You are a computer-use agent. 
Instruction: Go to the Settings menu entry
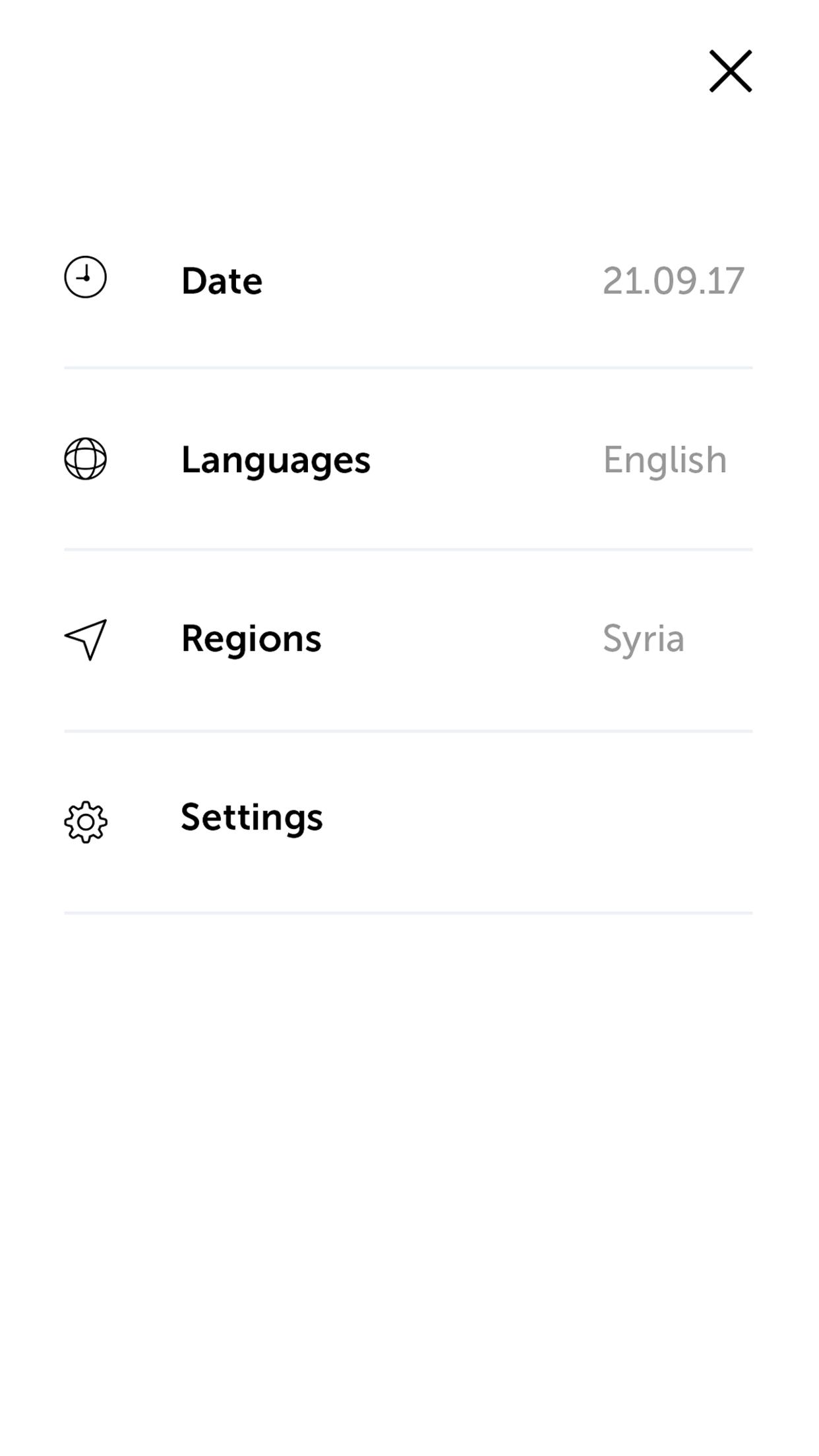251,818
